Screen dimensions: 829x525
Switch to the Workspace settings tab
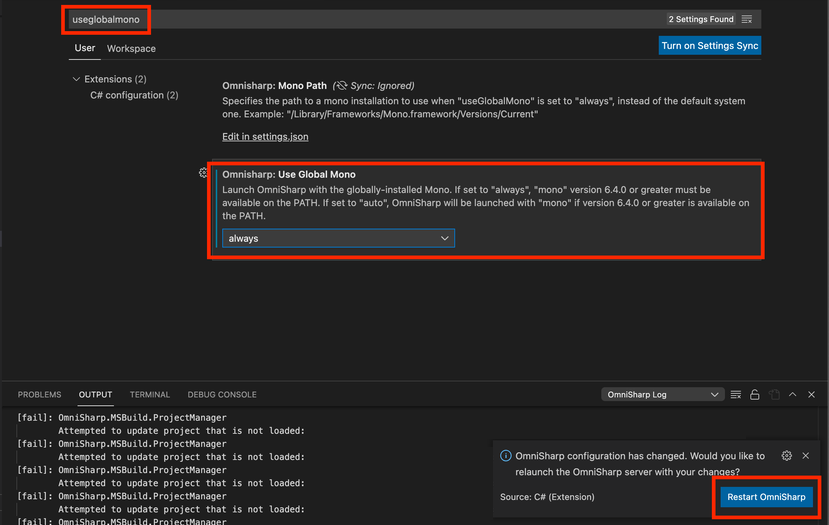click(131, 49)
